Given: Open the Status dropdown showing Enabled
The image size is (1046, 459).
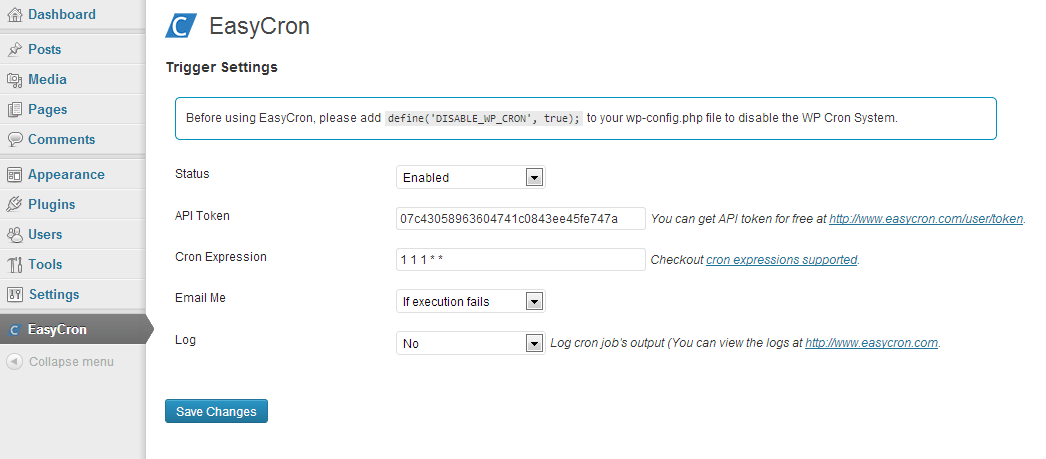Looking at the screenshot, I should [471, 177].
